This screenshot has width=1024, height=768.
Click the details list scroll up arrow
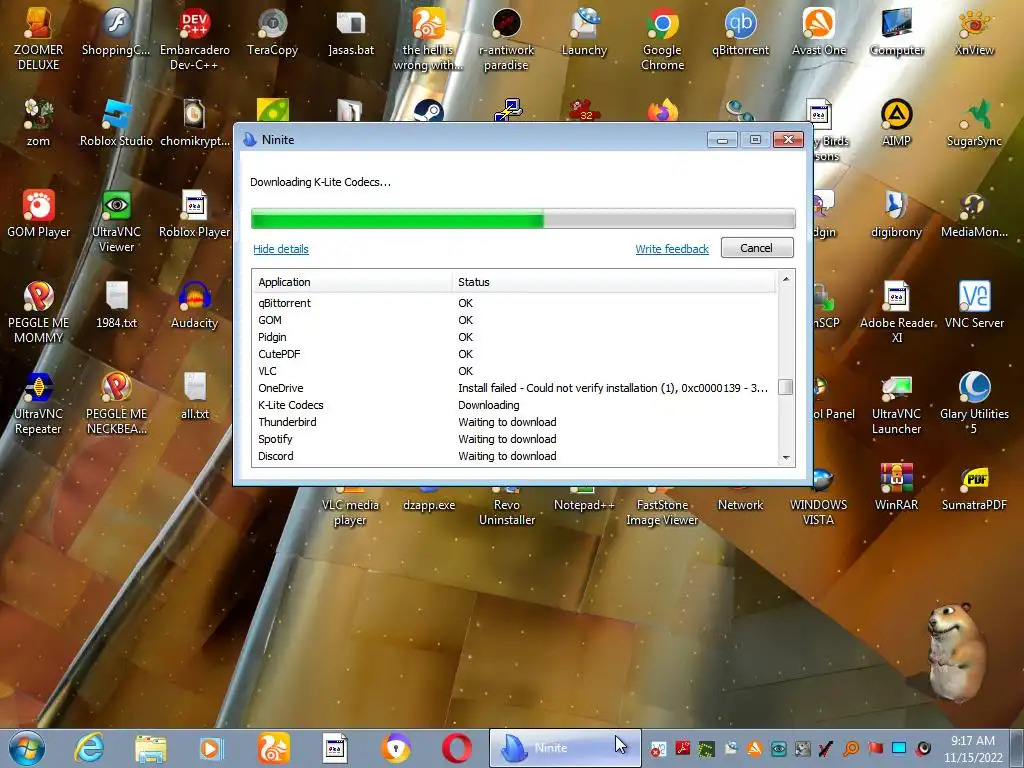click(786, 279)
